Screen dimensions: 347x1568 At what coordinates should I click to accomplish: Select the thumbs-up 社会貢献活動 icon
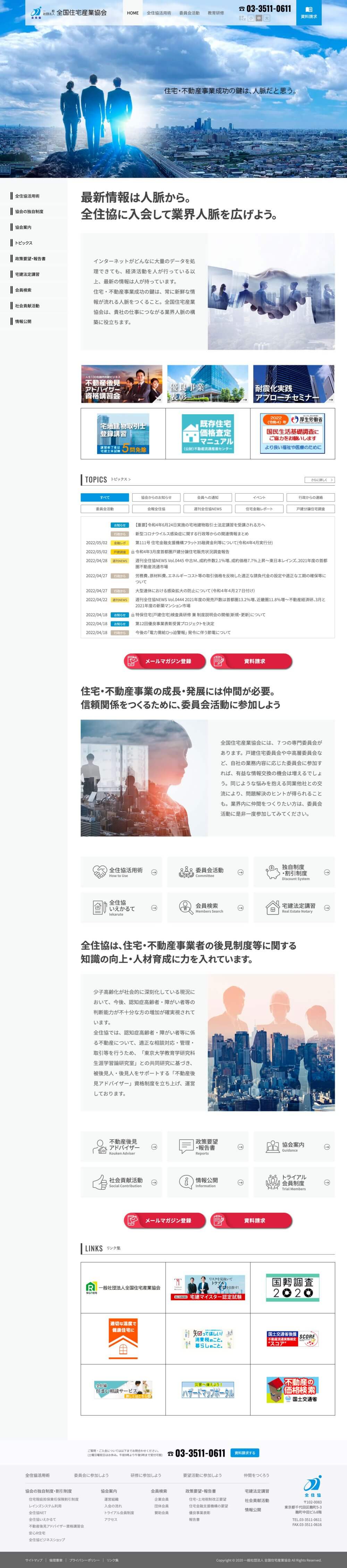[x=99, y=1182]
